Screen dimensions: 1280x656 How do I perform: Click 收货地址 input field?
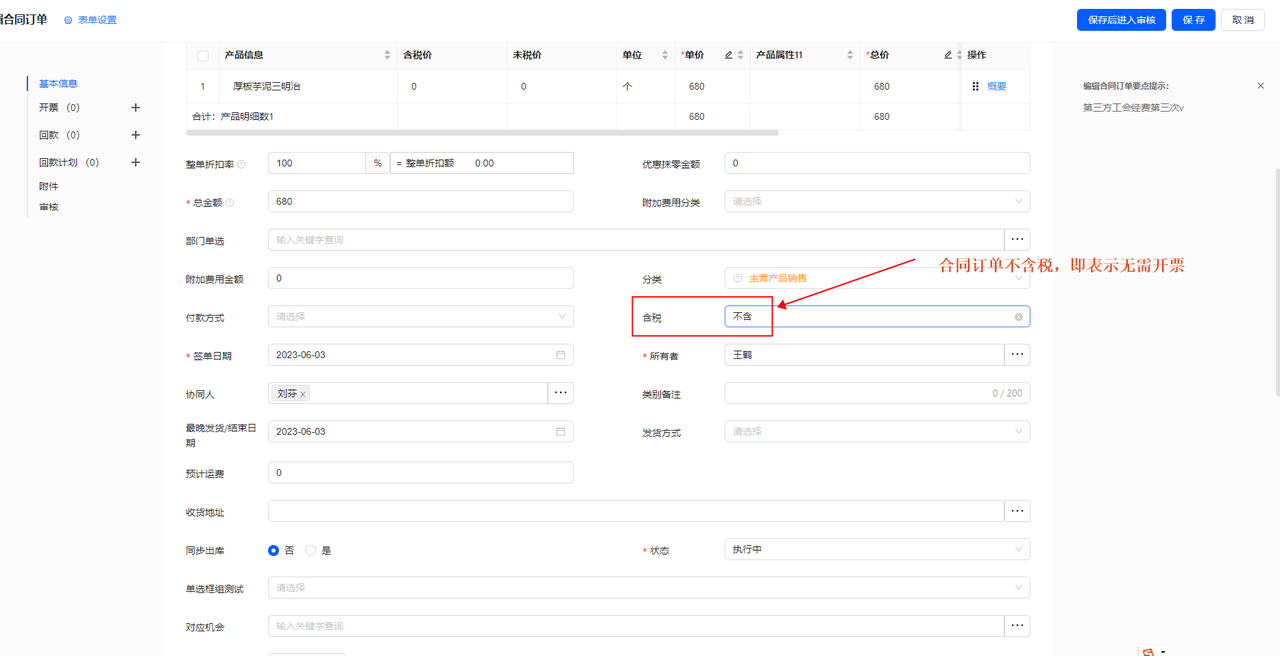click(636, 511)
